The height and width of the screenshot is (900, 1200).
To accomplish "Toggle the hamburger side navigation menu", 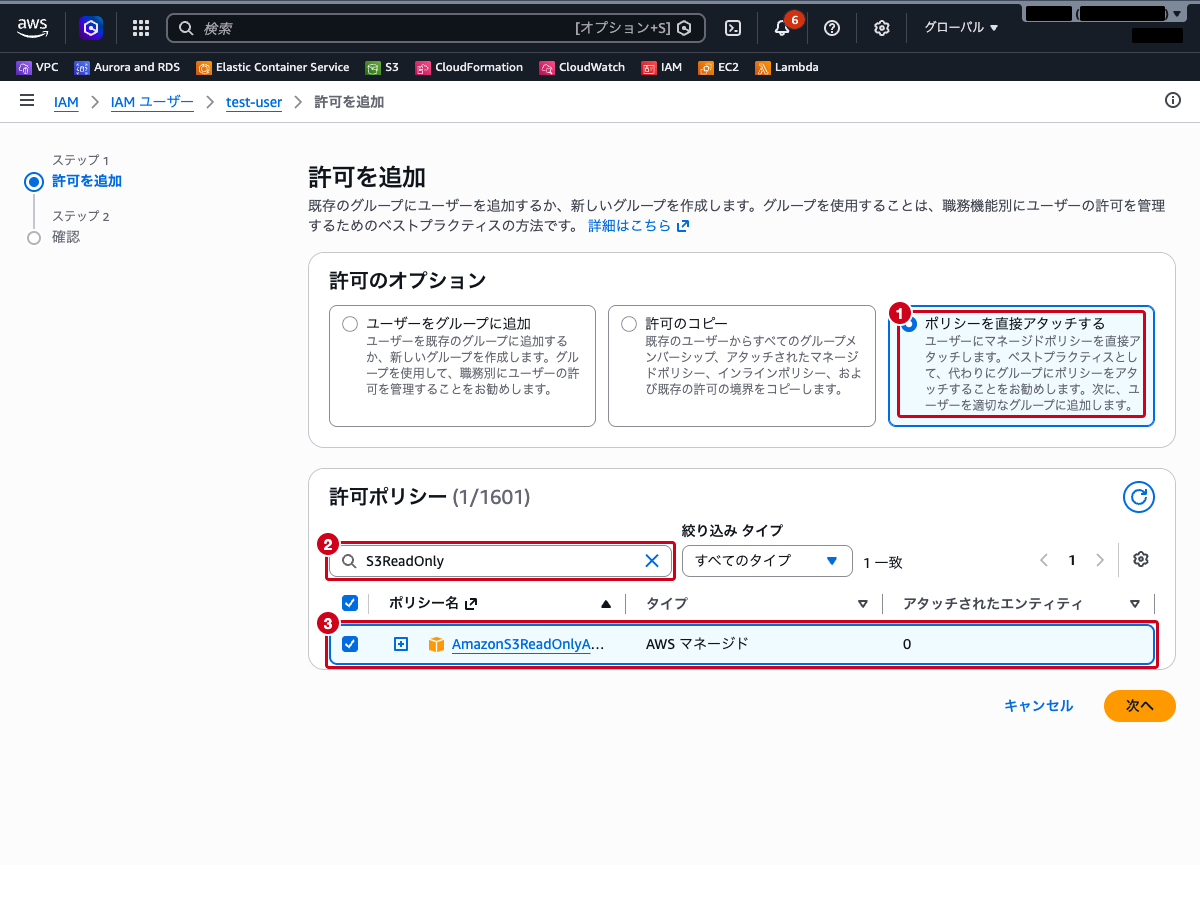I will pyautogui.click(x=27, y=101).
